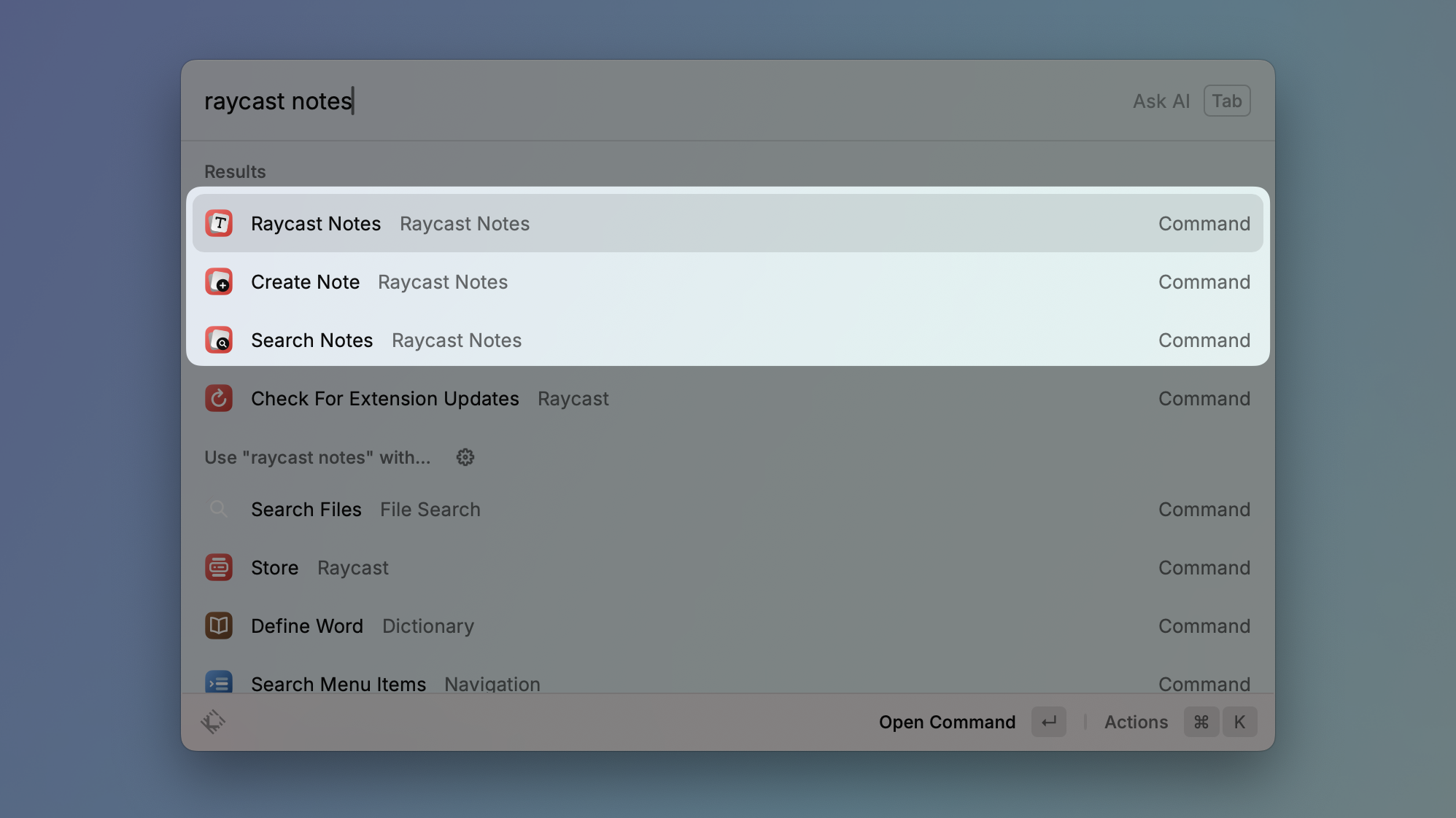Viewport: 1456px width, 818px height.
Task: Click Open Command in the action bar
Action: click(x=947, y=722)
